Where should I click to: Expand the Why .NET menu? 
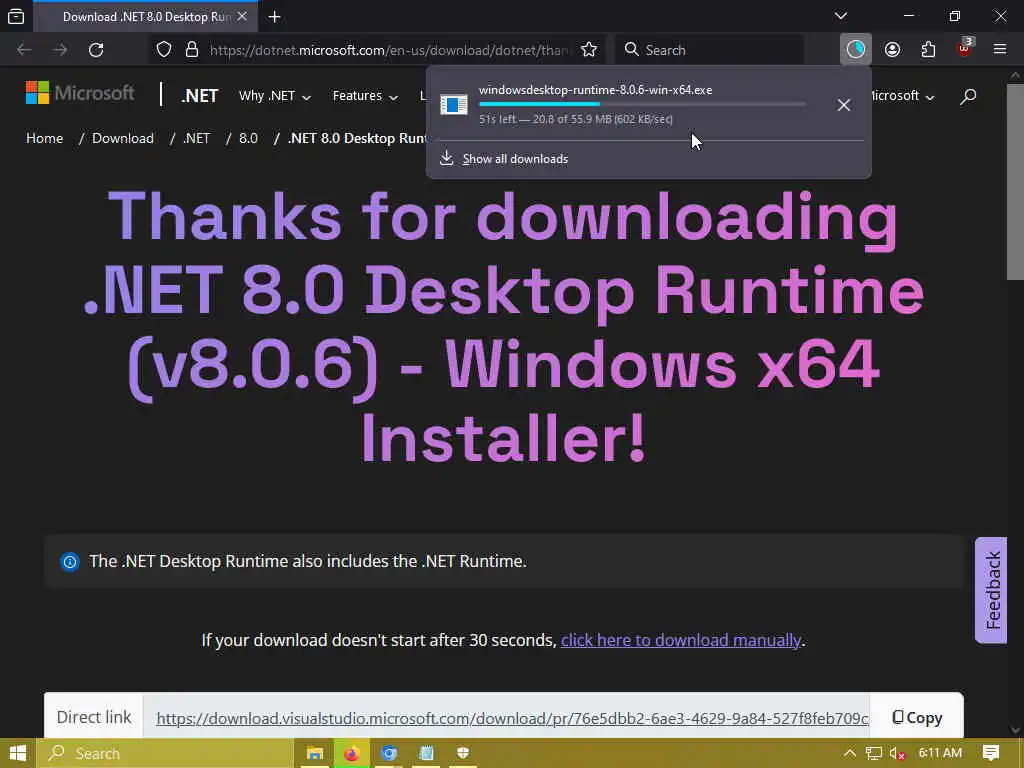pos(274,96)
